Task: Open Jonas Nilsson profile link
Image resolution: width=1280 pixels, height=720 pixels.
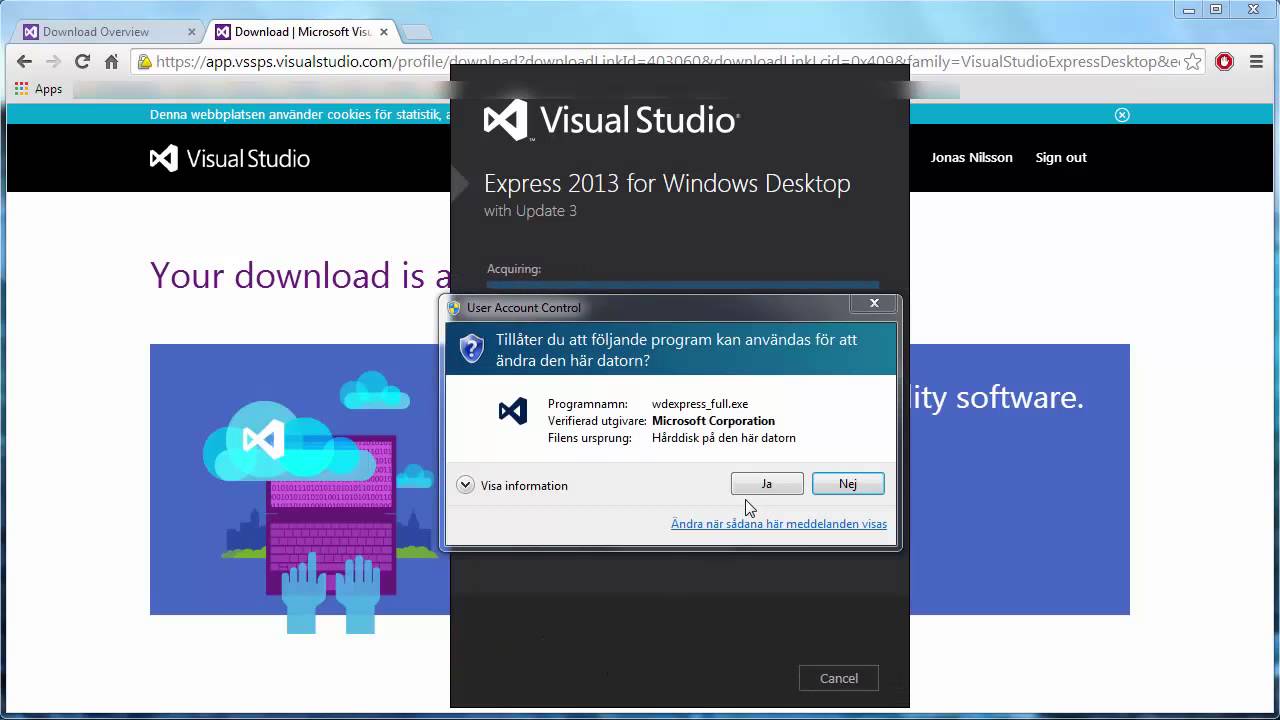Action: (x=971, y=157)
